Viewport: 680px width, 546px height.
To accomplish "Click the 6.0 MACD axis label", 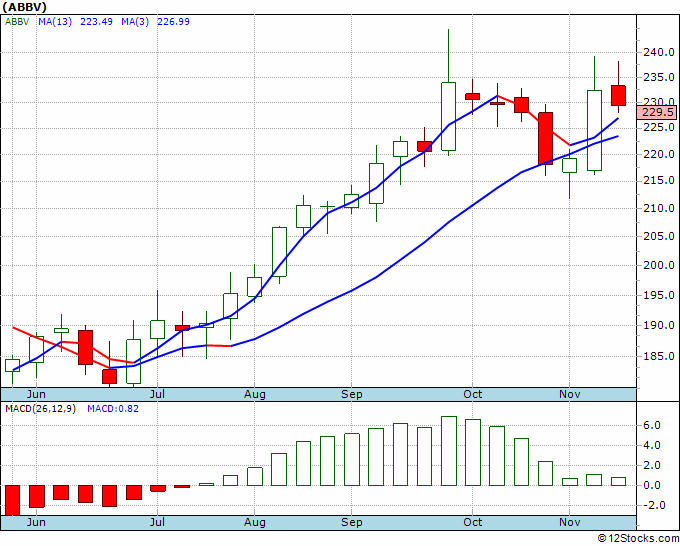I will 652,425.
